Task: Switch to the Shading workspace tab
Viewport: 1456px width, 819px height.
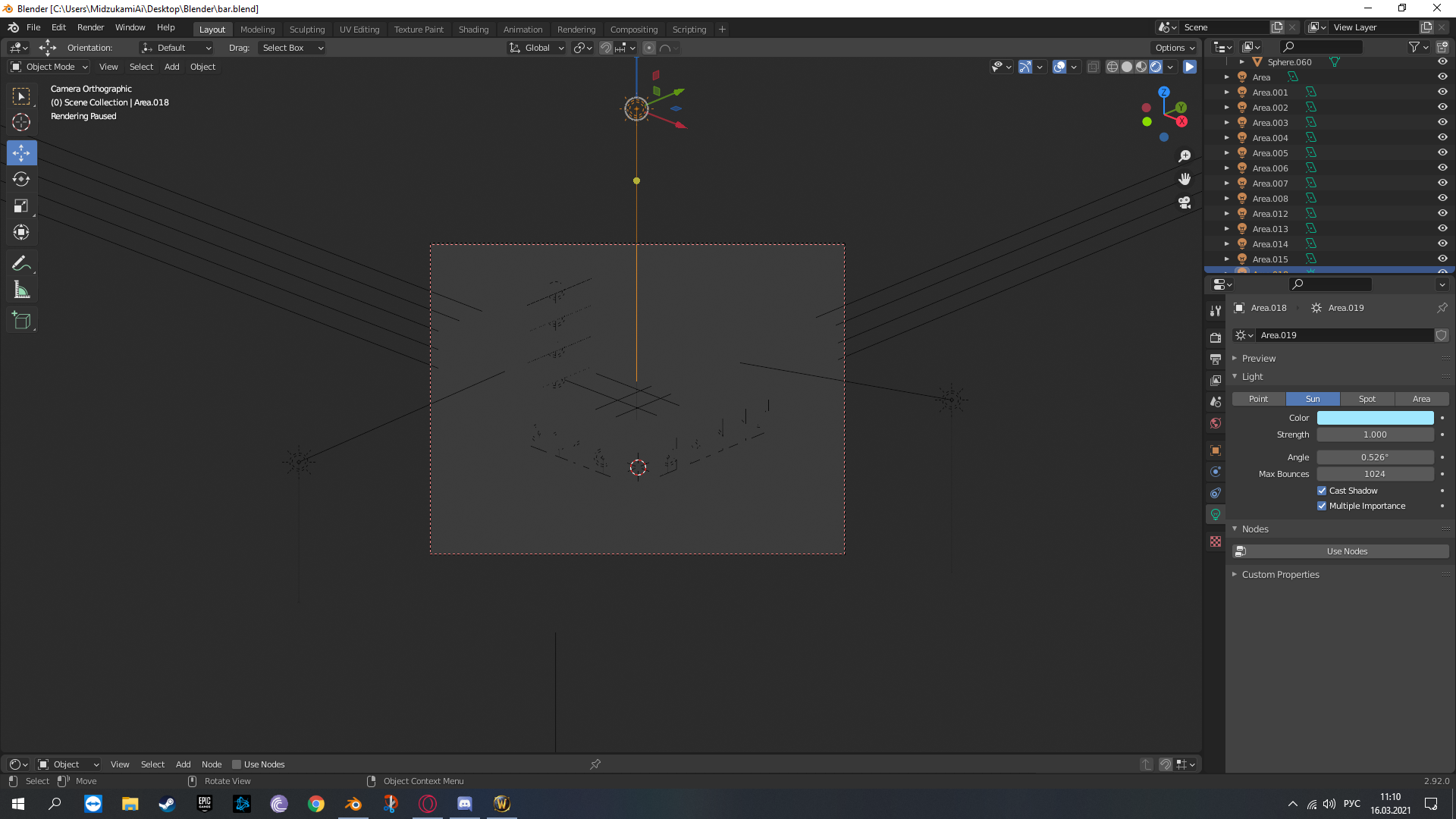Action: [x=473, y=30]
